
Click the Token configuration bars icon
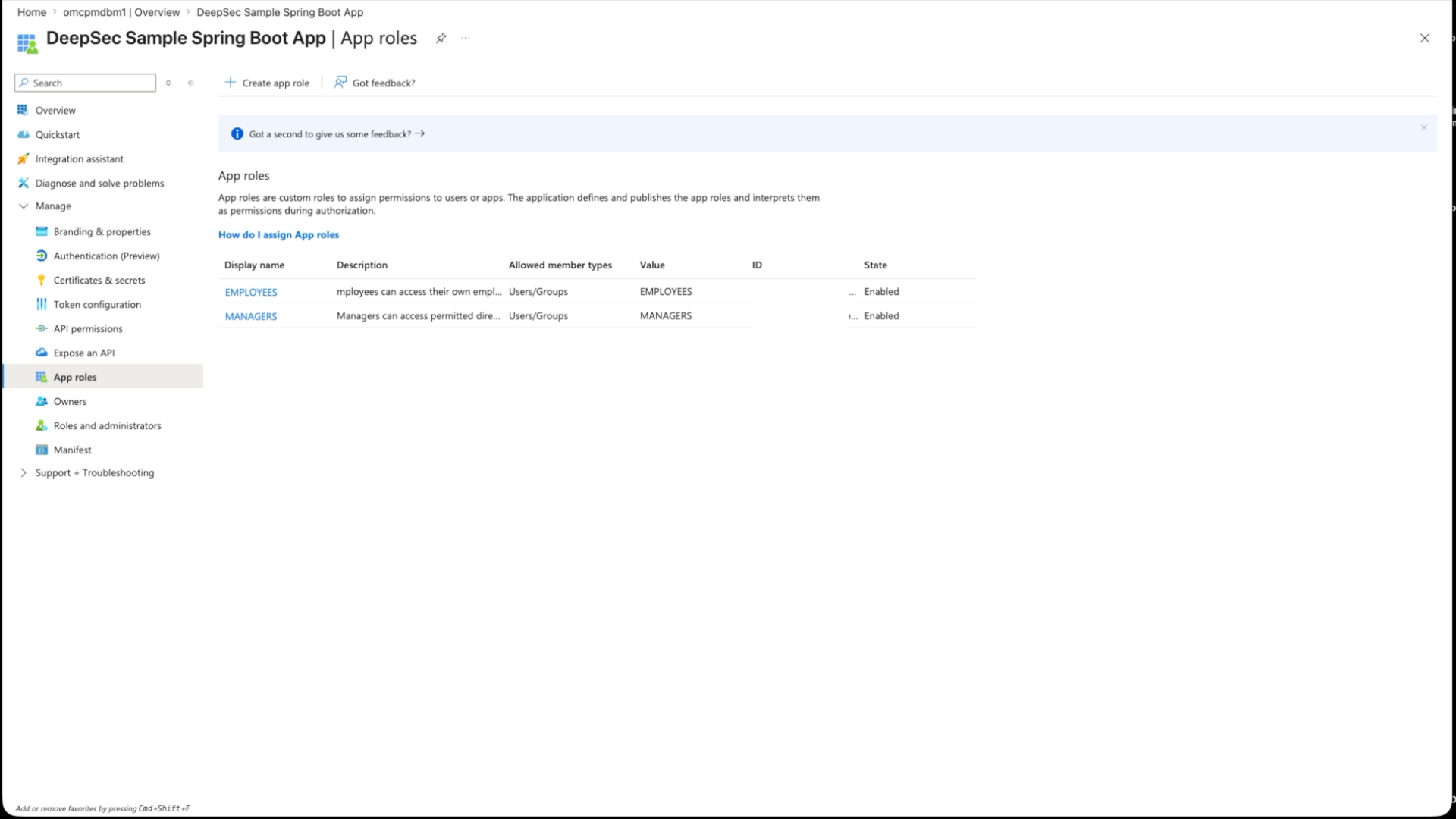[x=42, y=304]
